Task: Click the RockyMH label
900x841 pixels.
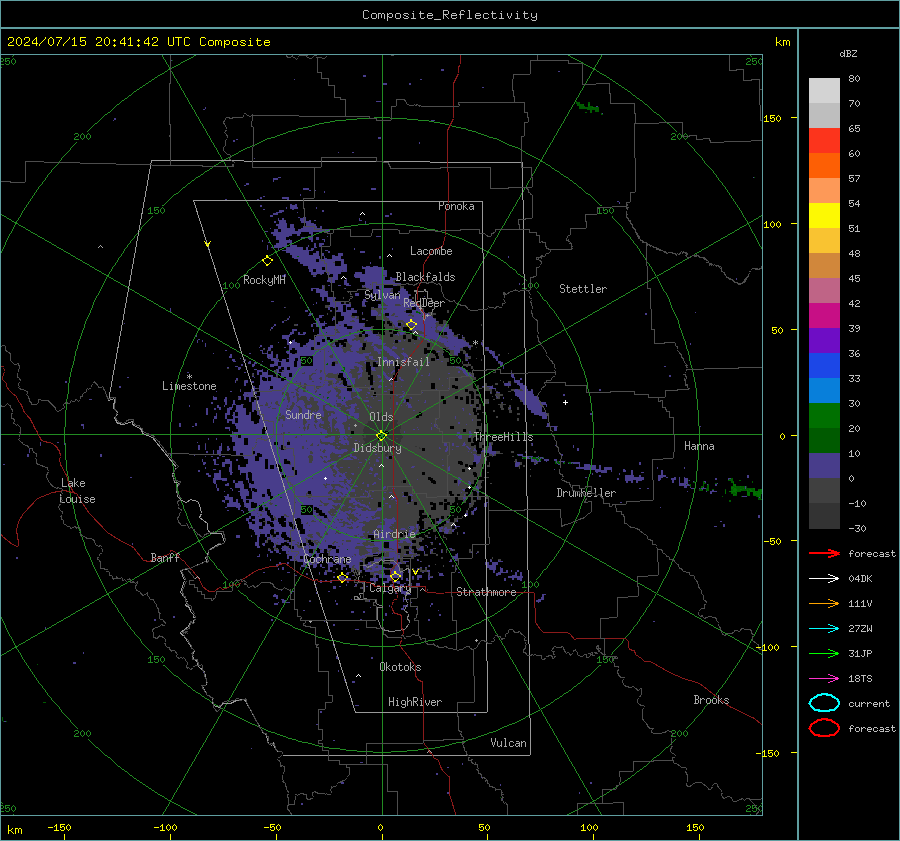Action: [264, 280]
